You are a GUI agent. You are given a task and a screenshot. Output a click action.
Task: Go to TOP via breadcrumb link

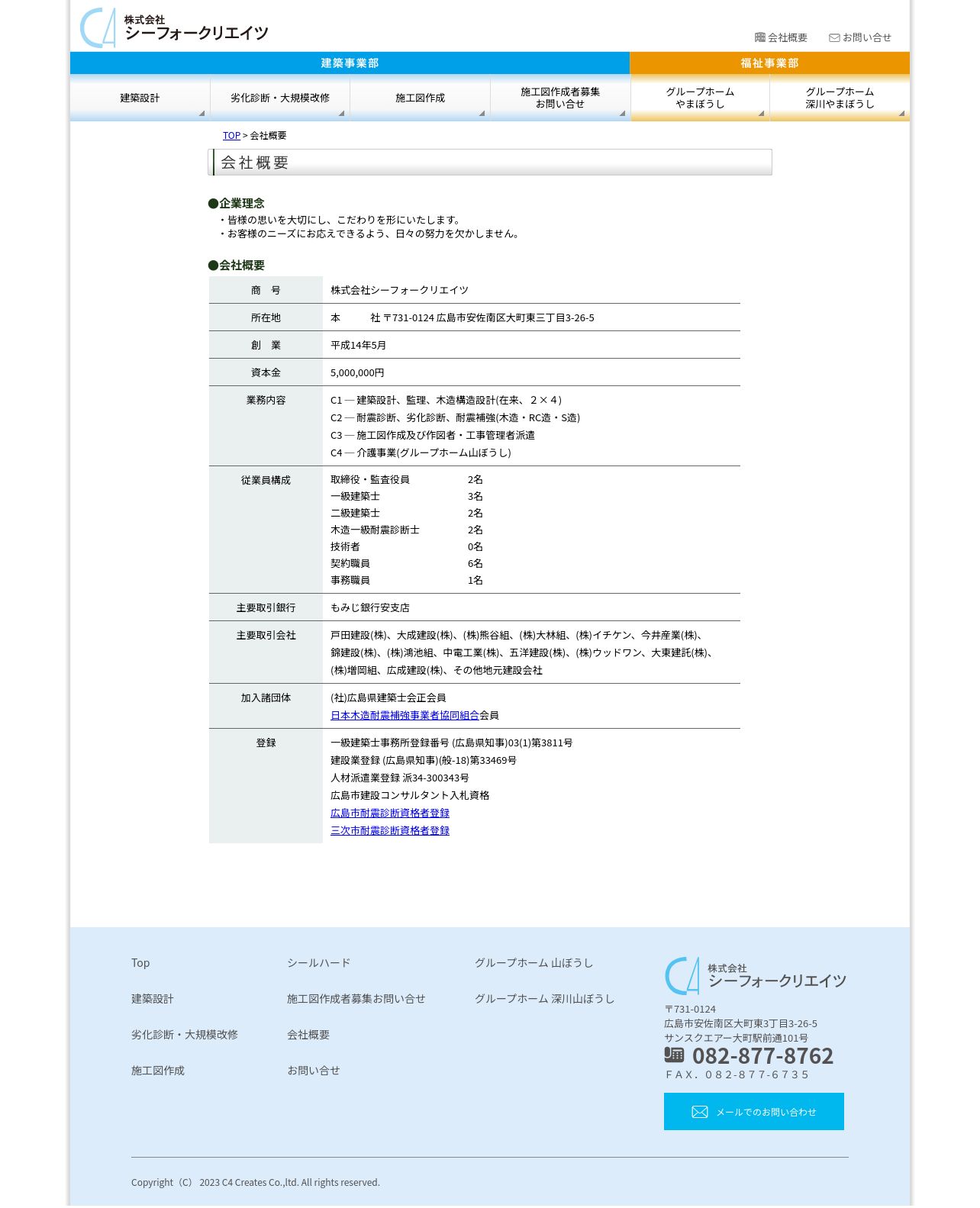231,136
